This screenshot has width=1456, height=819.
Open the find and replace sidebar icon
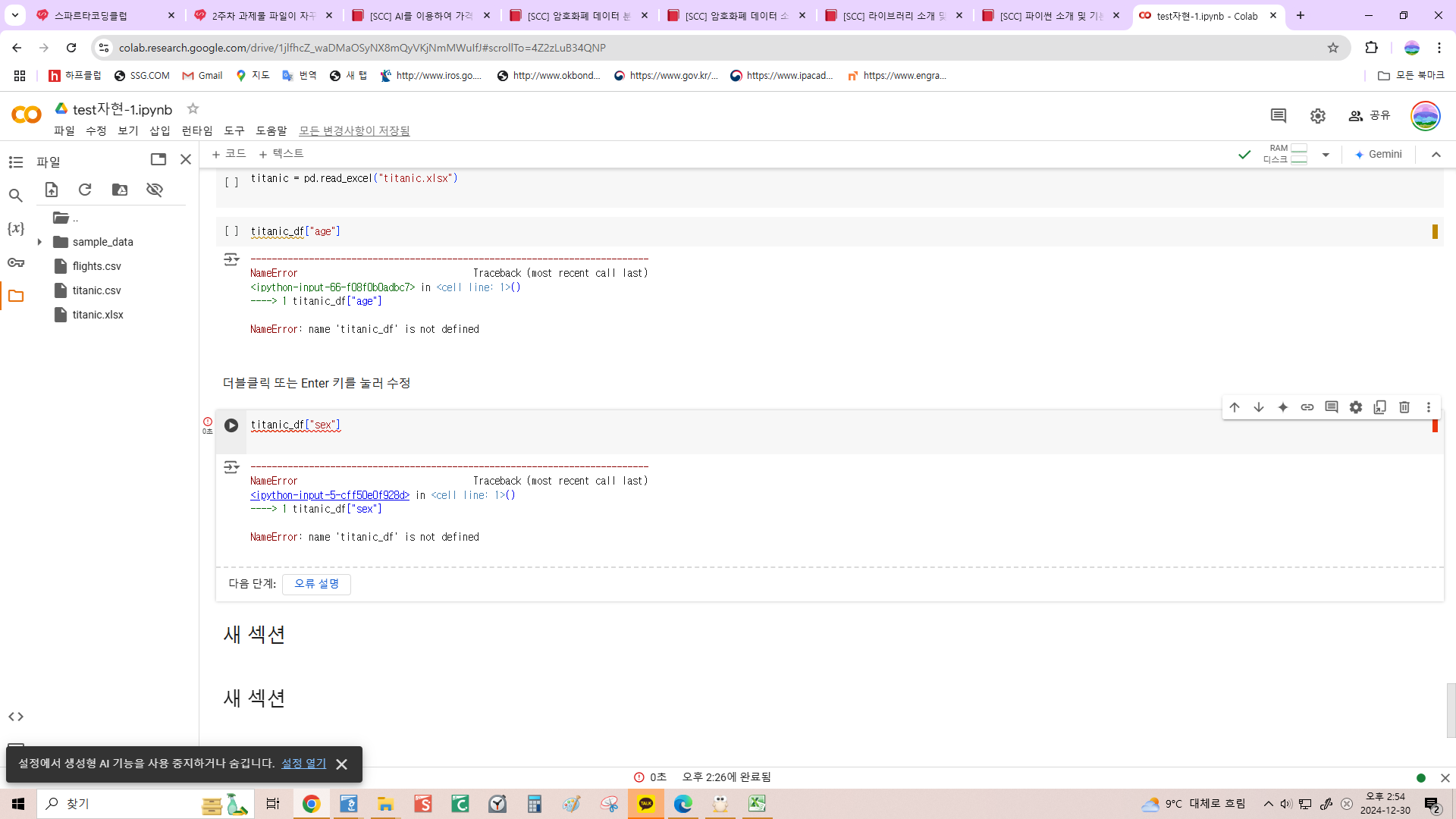pos(16,196)
